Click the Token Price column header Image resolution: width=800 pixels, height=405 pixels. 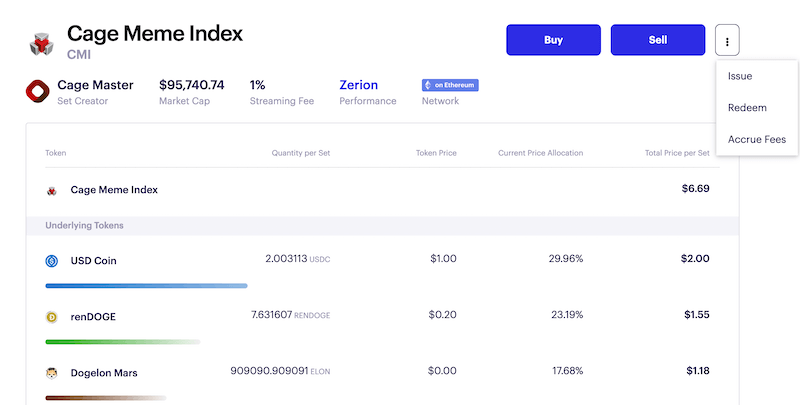click(x=436, y=153)
